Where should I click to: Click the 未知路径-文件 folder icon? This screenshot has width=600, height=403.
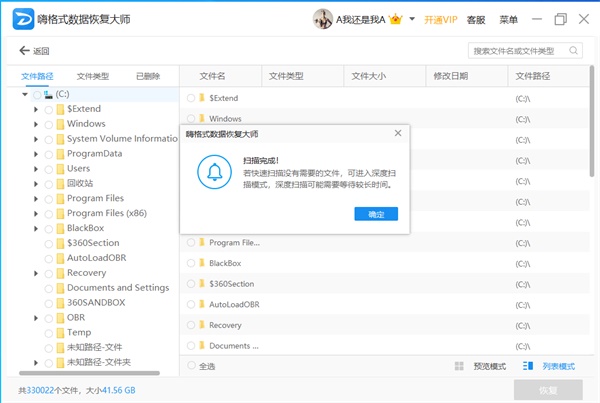[x=60, y=348]
